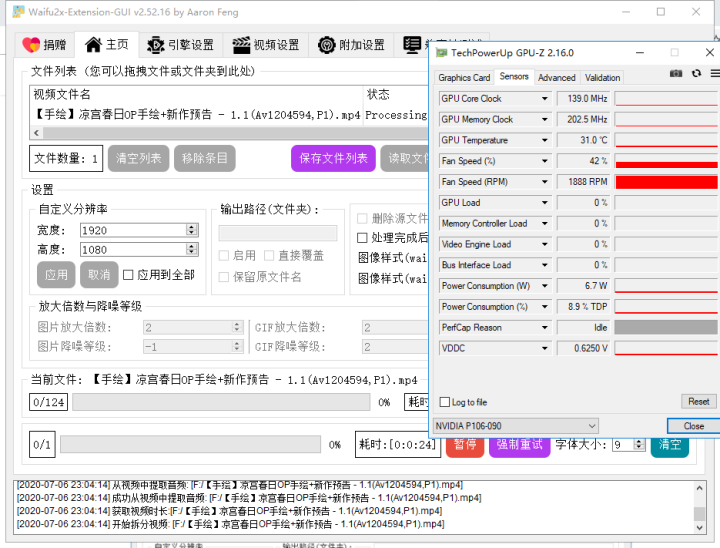Maximize the Waifu2x-Extension-GUI window
Image resolution: width=720 pixels, height=548 pixels.
pos(661,12)
